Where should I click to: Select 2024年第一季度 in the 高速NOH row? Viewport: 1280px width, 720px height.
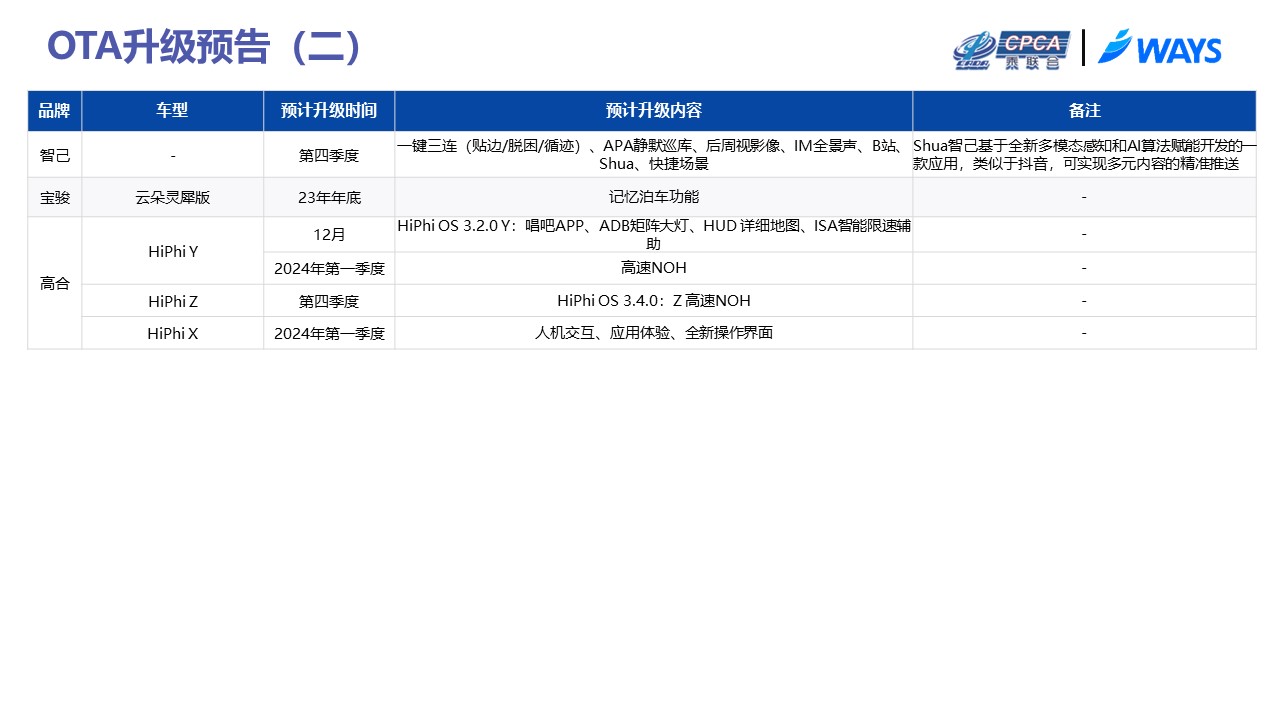point(329,268)
